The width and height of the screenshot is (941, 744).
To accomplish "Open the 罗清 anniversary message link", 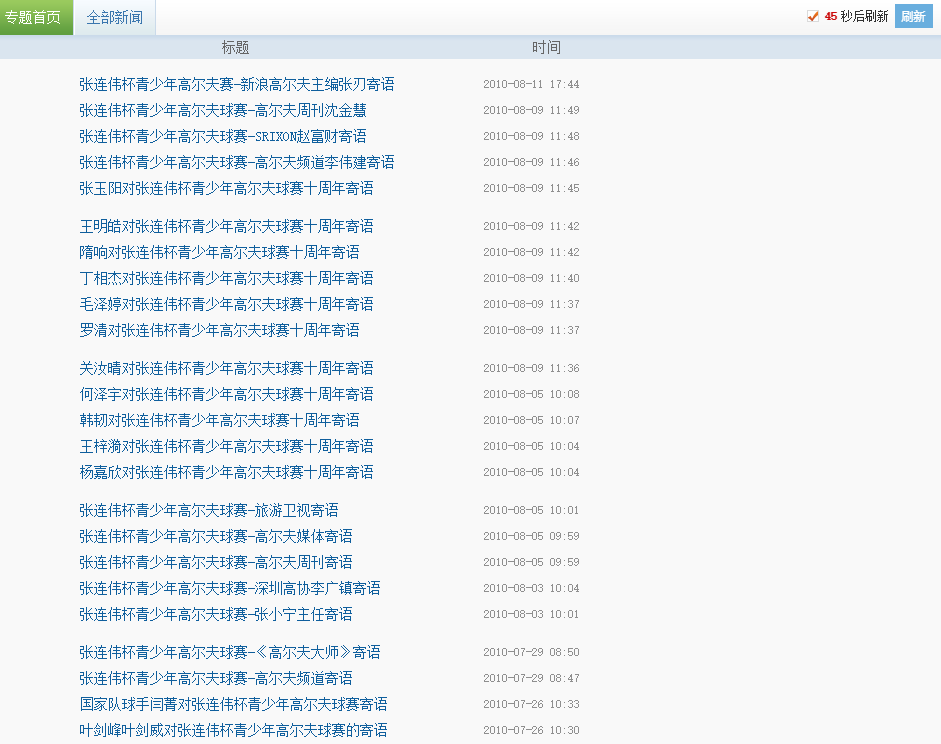I will click(x=219, y=330).
